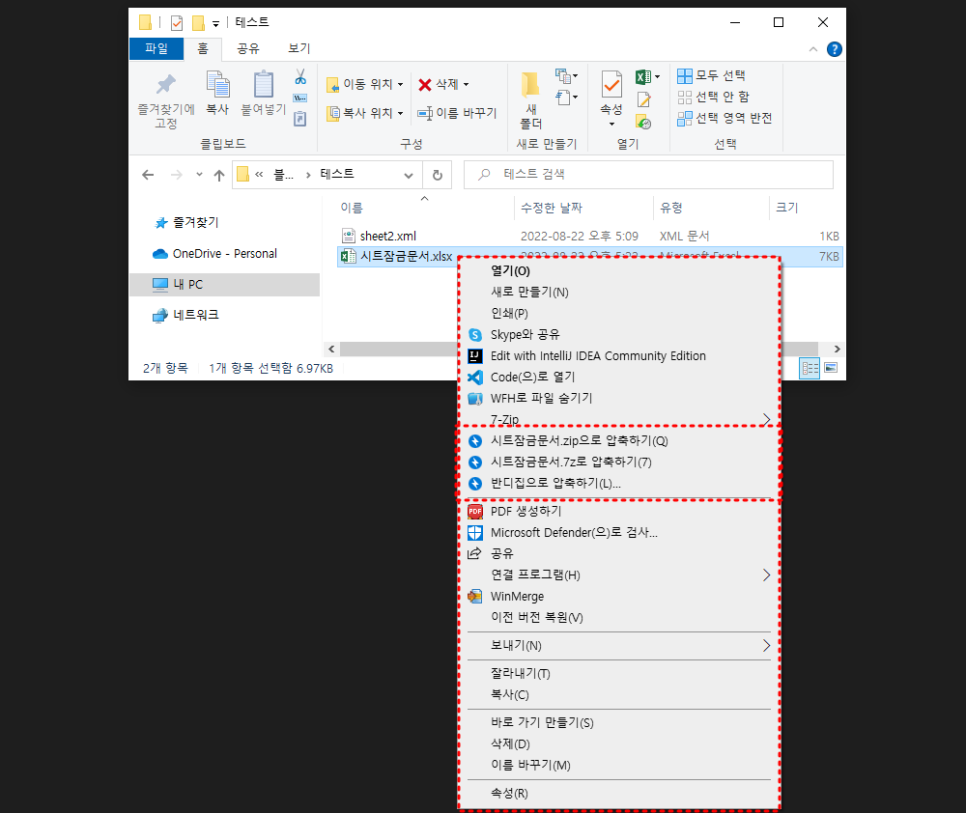966x813 pixels.
Task: Click the Copy icon in the ribbon
Action: [x=217, y=84]
